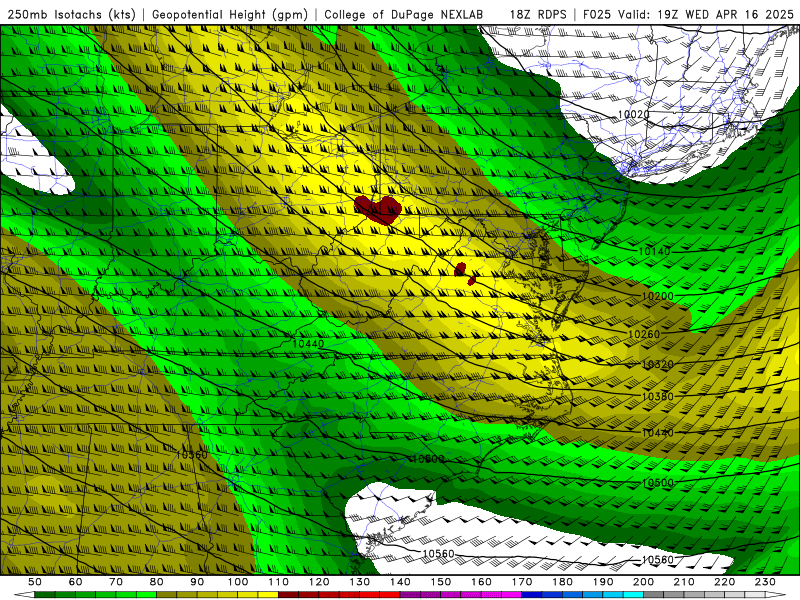
Task: Click the legend value 80
Action: point(157,582)
